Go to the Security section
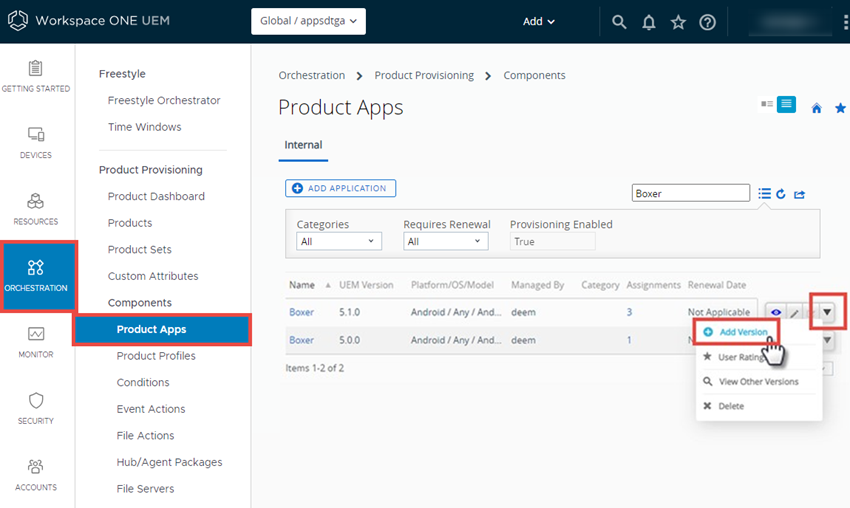 [x=36, y=409]
